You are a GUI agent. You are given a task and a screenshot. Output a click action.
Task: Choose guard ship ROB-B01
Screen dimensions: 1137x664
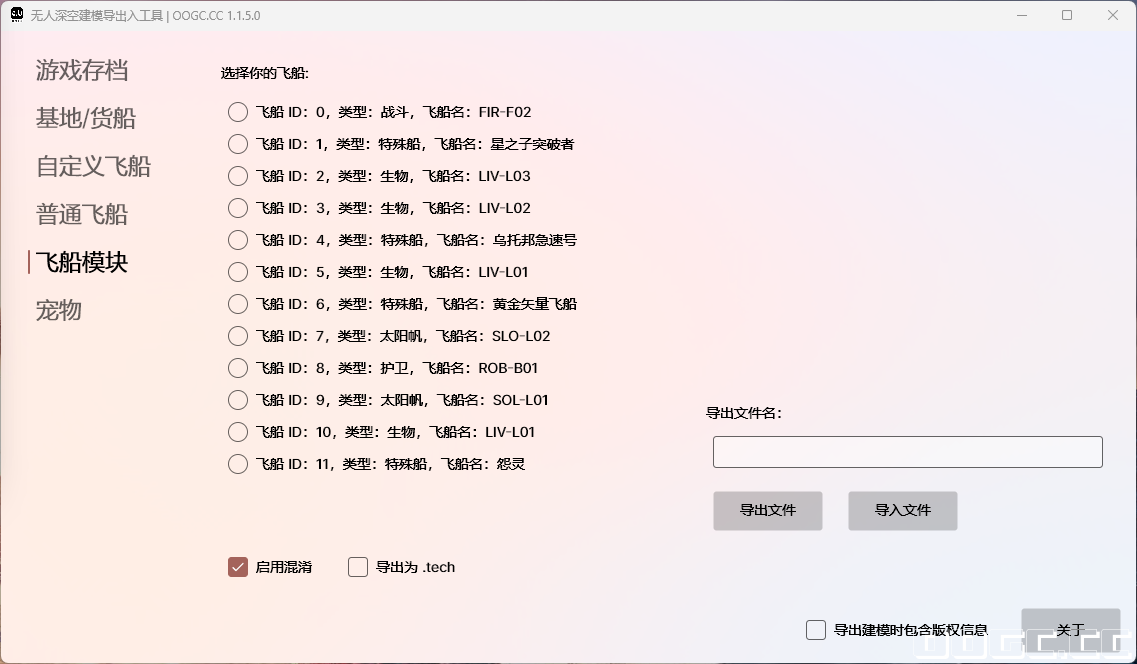coord(237,368)
